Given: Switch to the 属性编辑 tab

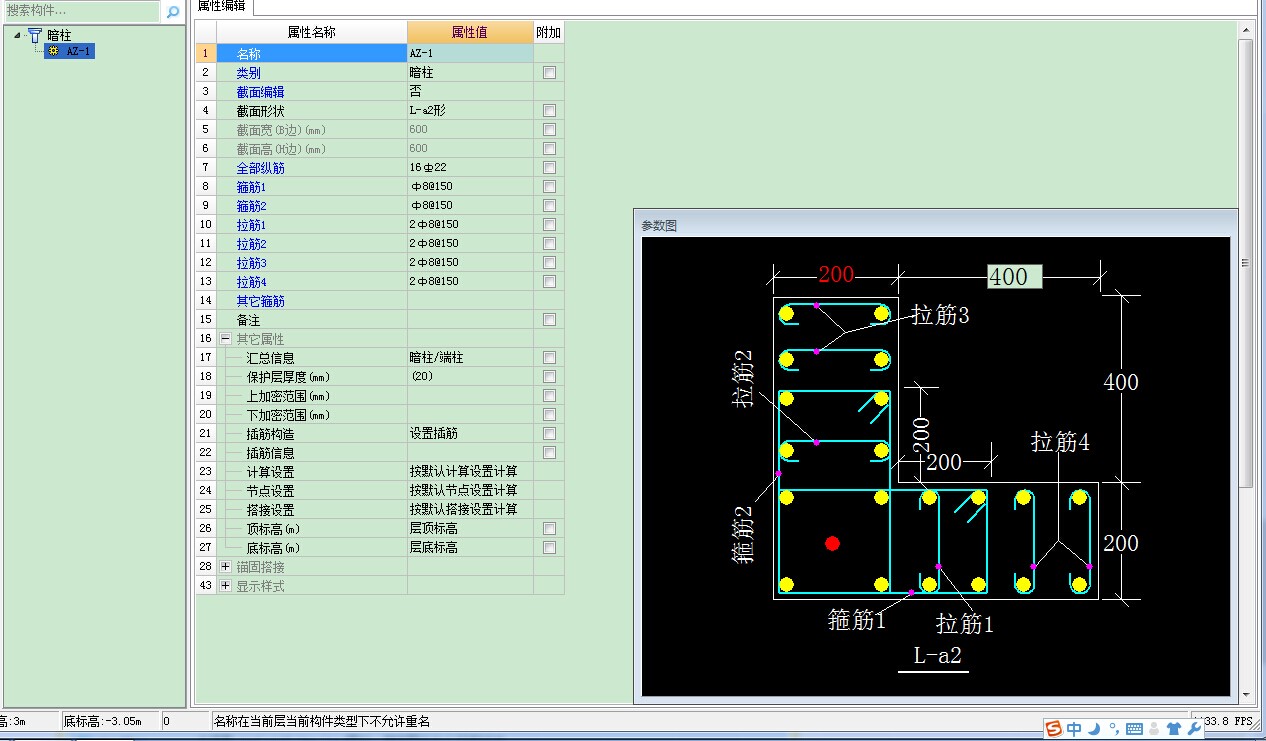Looking at the screenshot, I should (221, 6).
